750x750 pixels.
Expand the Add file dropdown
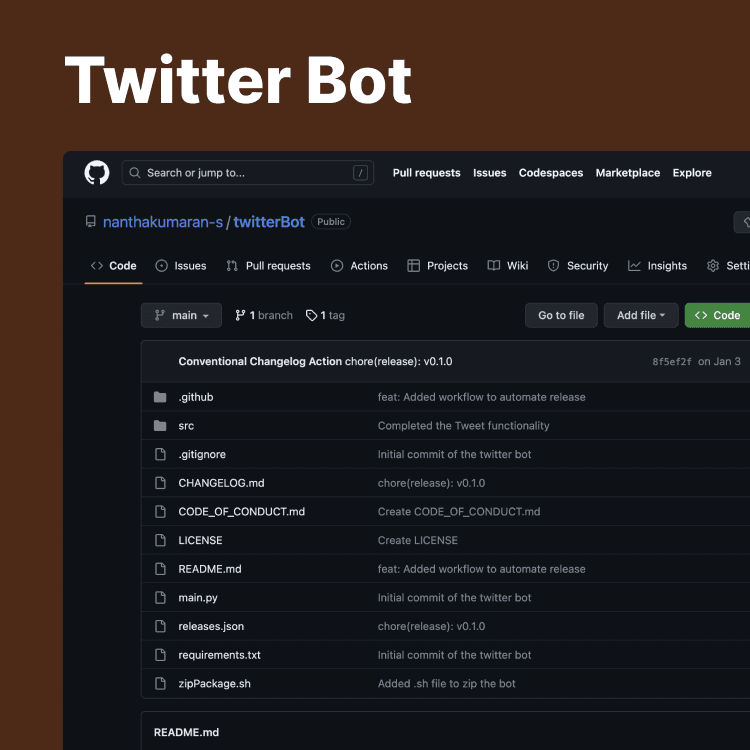tap(641, 315)
